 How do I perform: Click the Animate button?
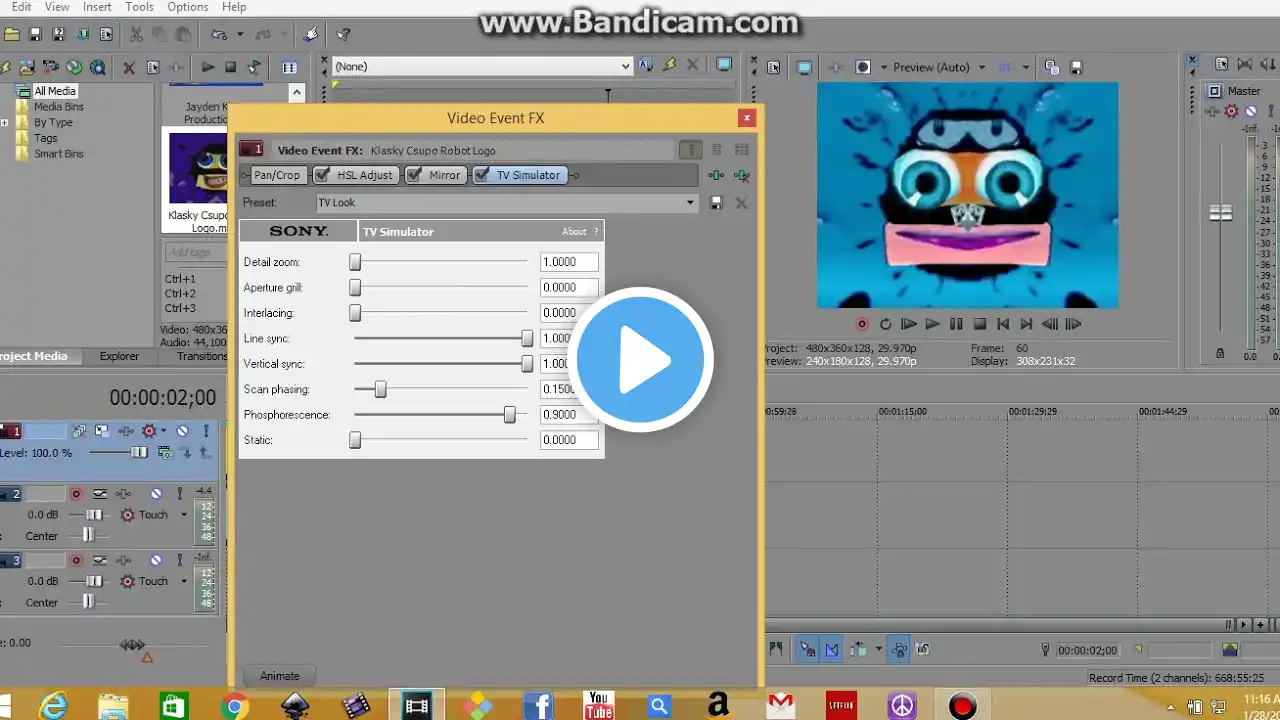coord(280,676)
